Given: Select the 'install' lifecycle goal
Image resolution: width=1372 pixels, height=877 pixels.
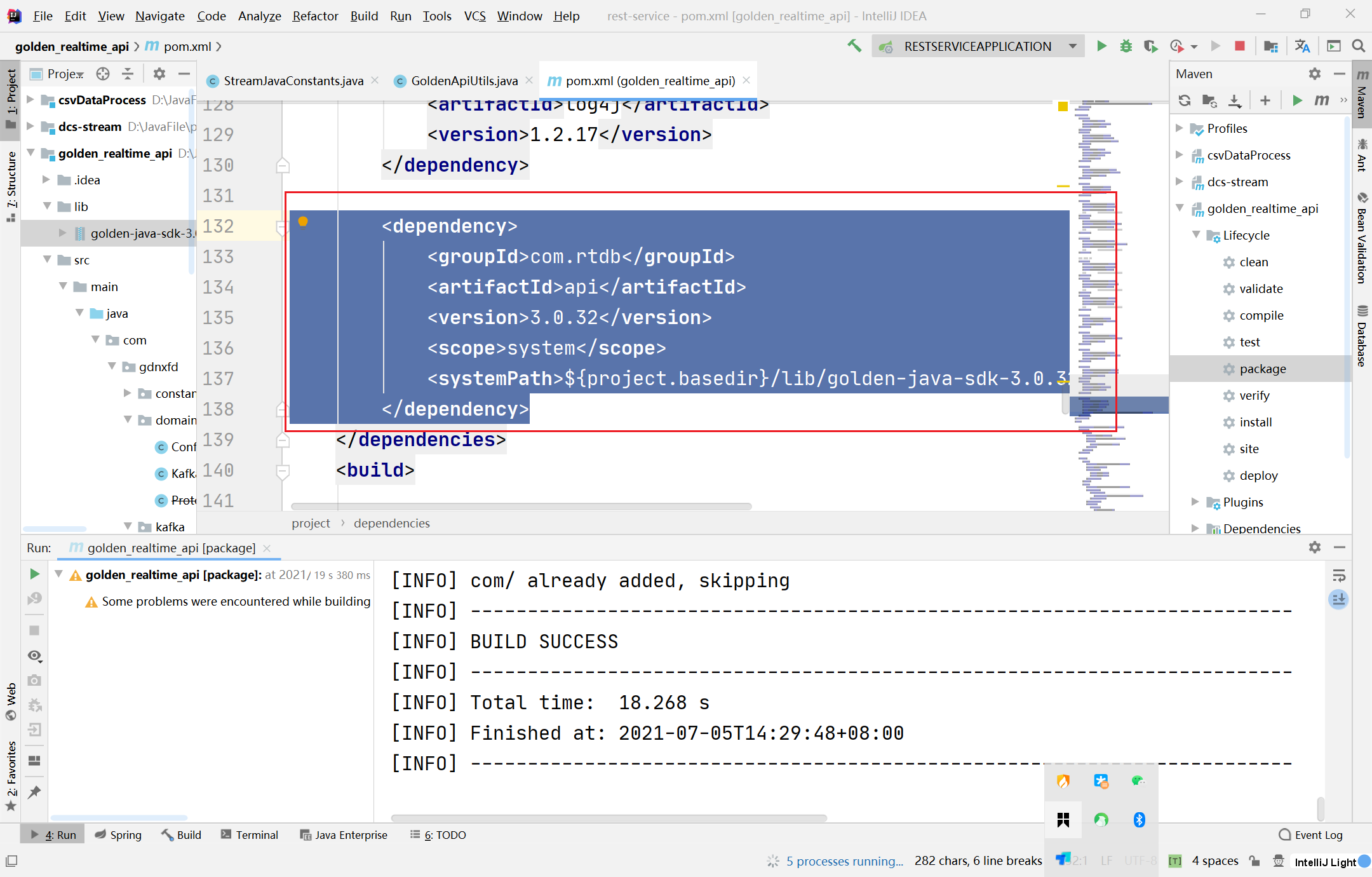Looking at the screenshot, I should 1256,422.
